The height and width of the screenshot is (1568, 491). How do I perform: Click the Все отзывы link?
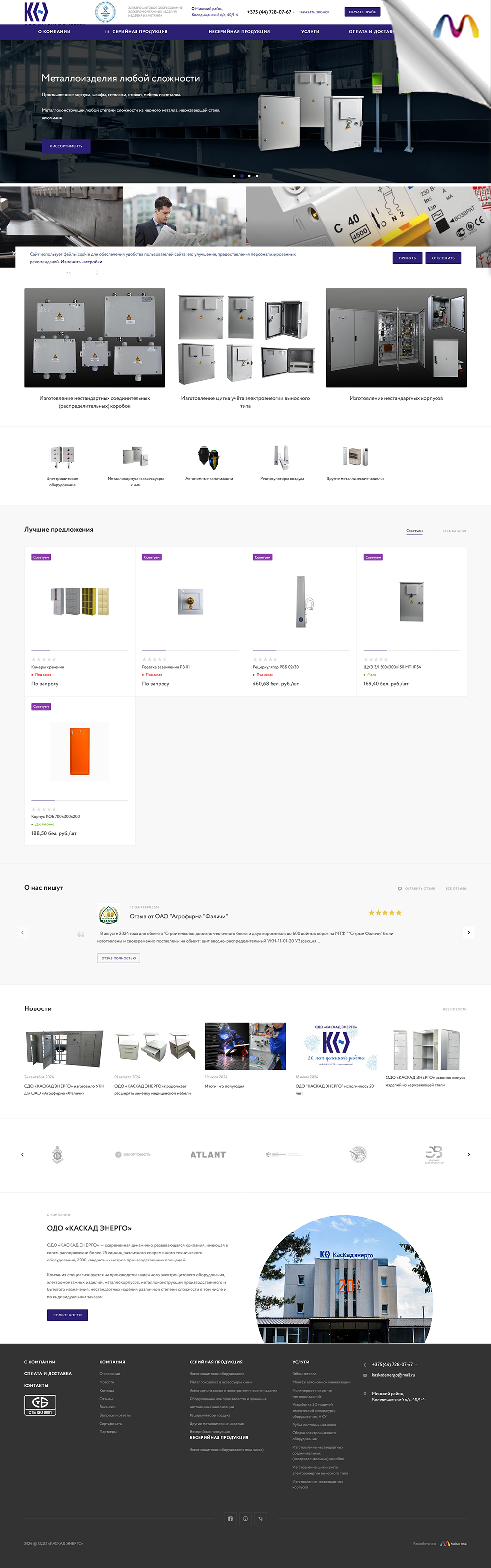456,889
